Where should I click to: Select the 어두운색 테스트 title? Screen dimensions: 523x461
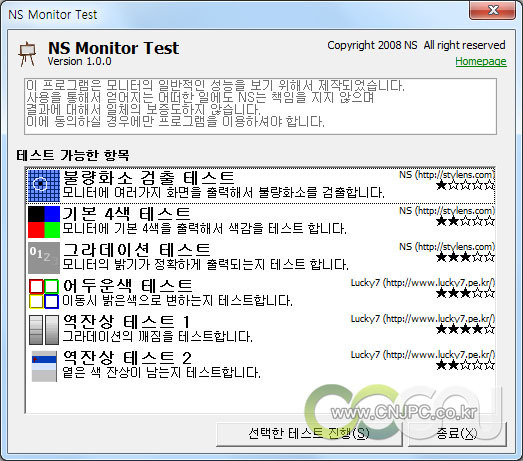pos(128,286)
